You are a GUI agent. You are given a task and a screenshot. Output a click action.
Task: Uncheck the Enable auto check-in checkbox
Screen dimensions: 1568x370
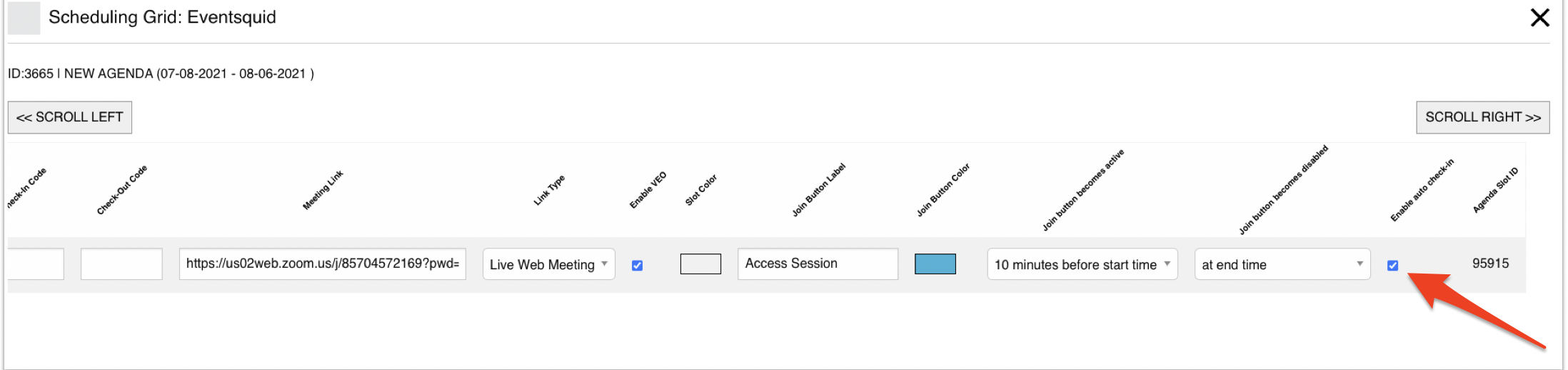point(1392,265)
